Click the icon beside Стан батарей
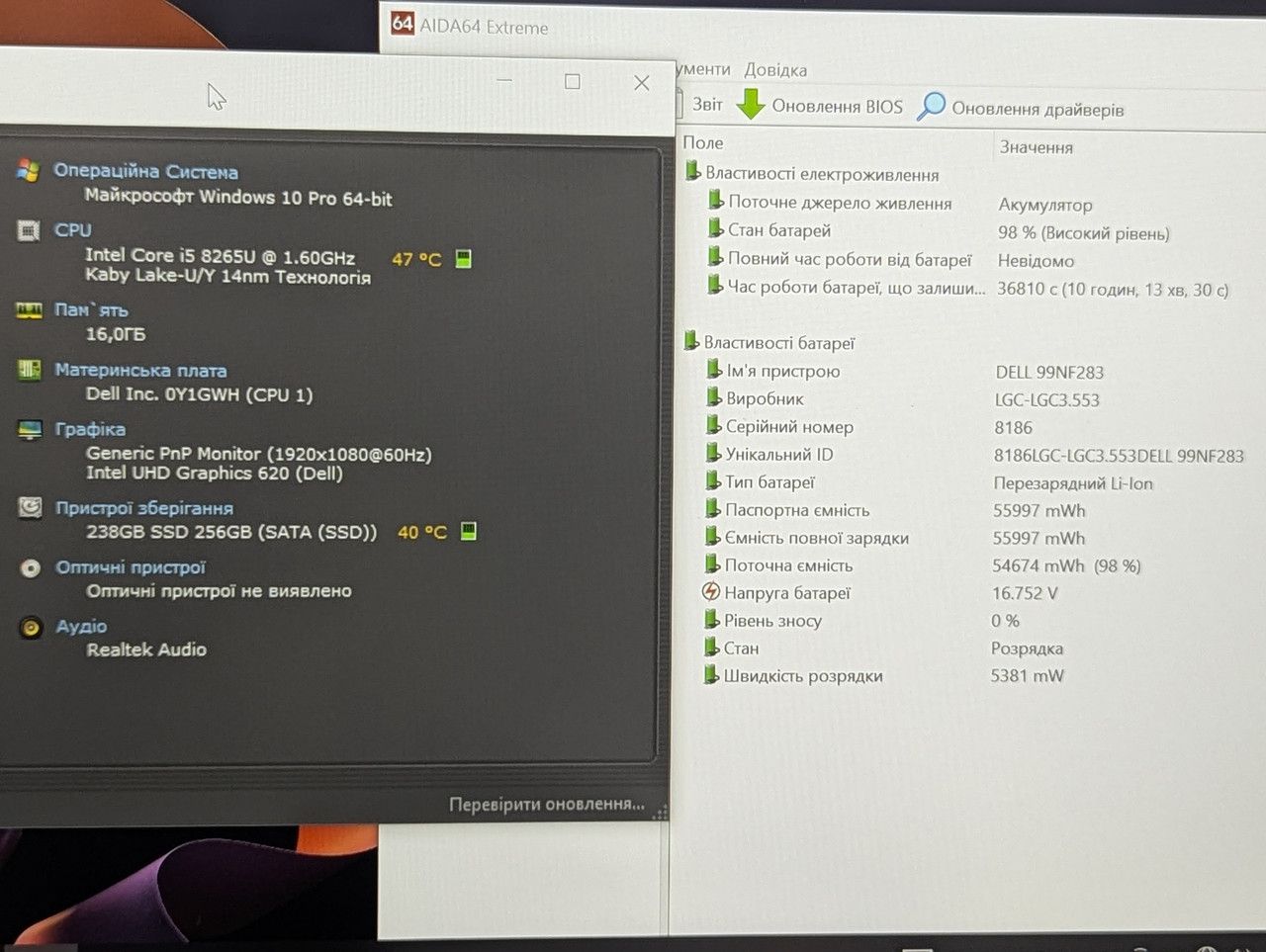This screenshot has height=952, width=1266. tap(716, 228)
